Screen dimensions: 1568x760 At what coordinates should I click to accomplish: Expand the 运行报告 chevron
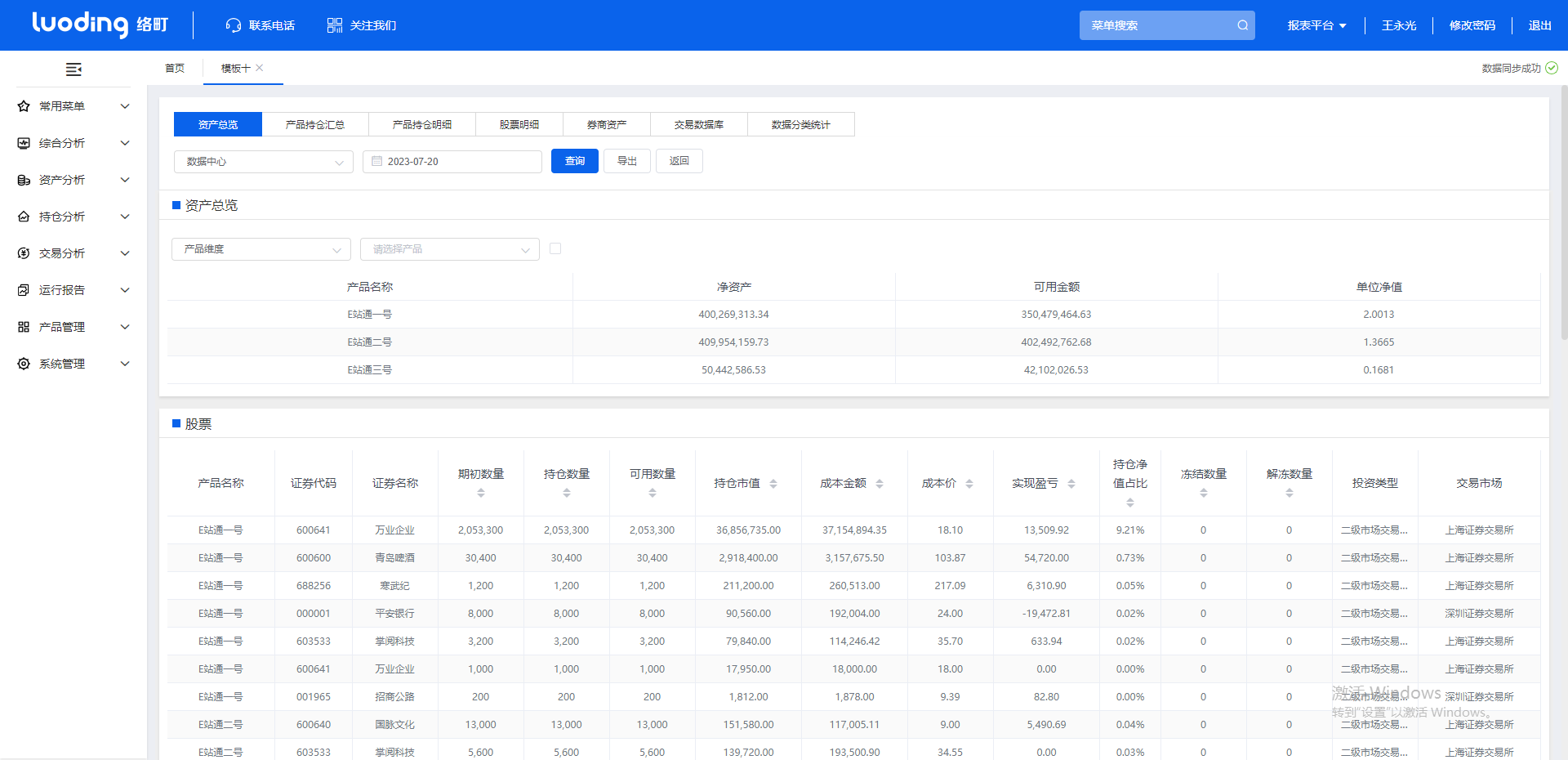[x=125, y=290]
